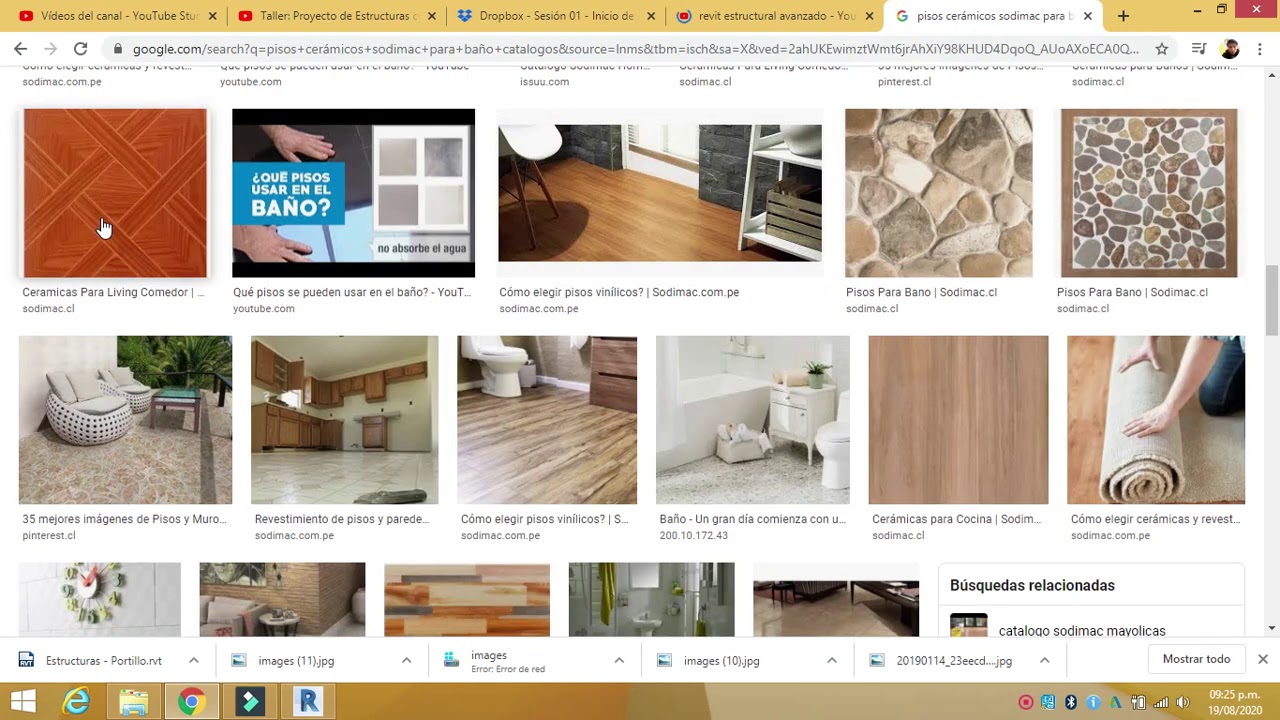Open images (11).jpg download item
The height and width of the screenshot is (720, 1280).
296,660
